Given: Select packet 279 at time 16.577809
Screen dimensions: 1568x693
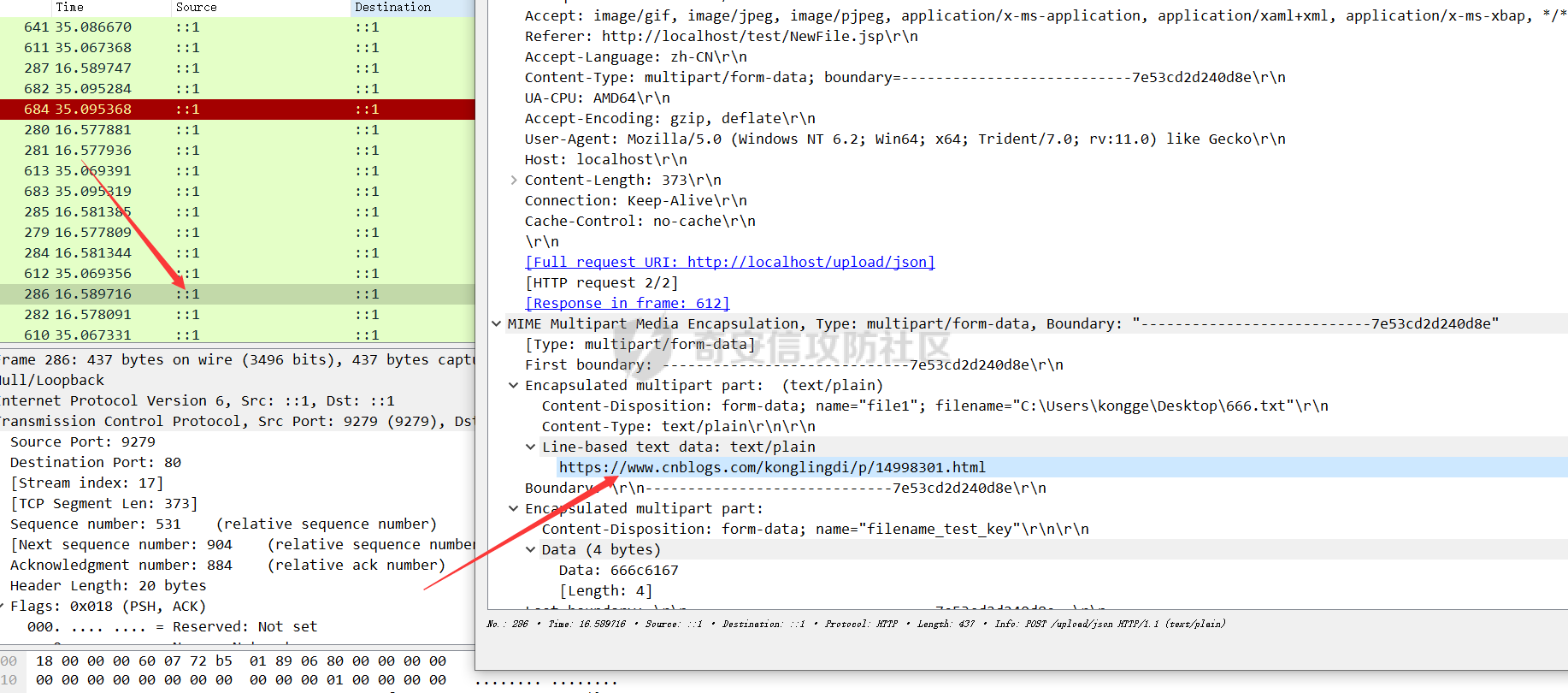Looking at the screenshot, I should pos(238,233).
